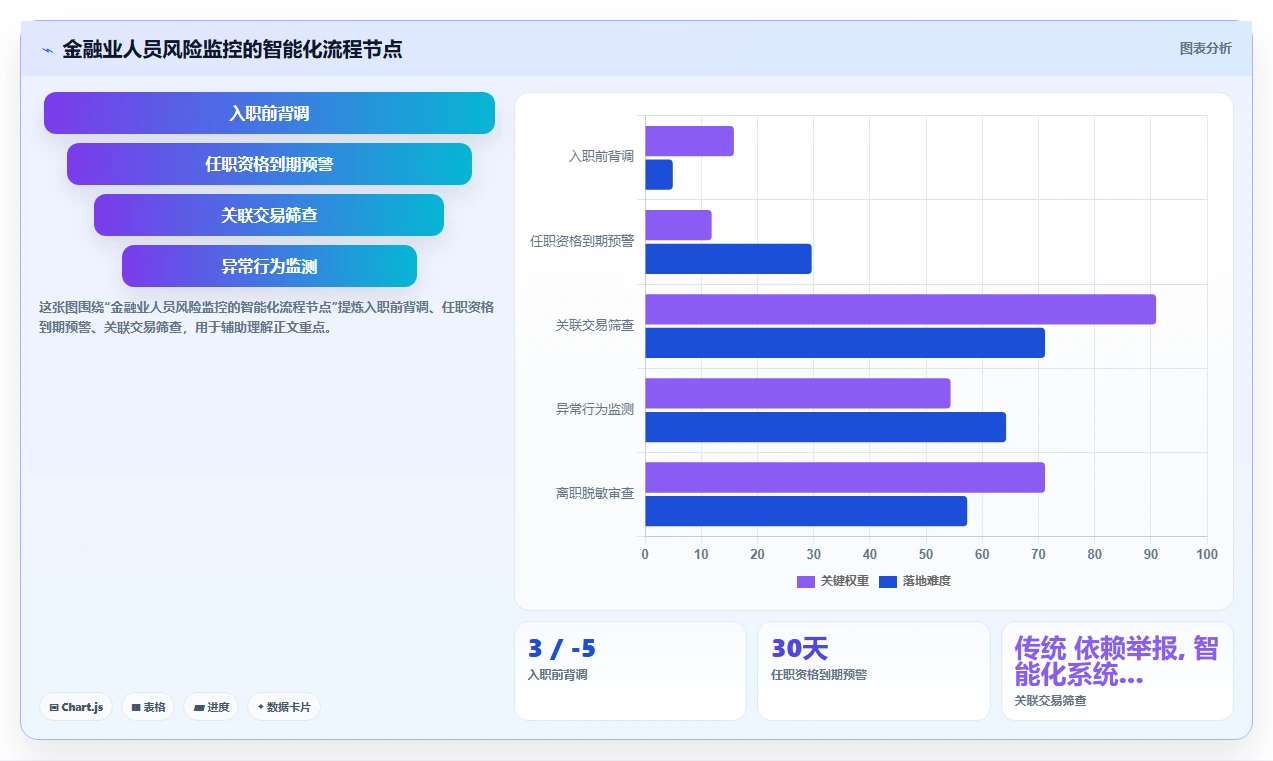Click the 进度 tag chip
This screenshot has width=1273, height=761.
click(211, 707)
